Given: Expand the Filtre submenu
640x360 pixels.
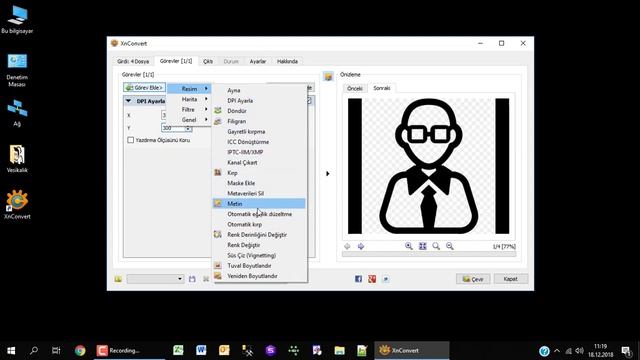Looking at the screenshot, I should coord(189,109).
